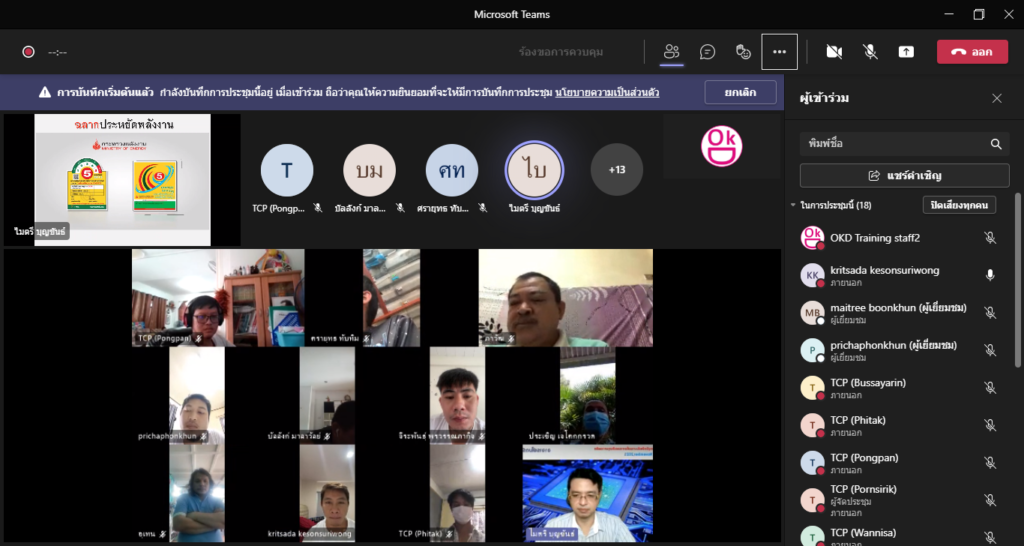The image size is (1024, 546).
Task: Click muted mic icon for TCP (Phitak) row
Action: point(990,425)
